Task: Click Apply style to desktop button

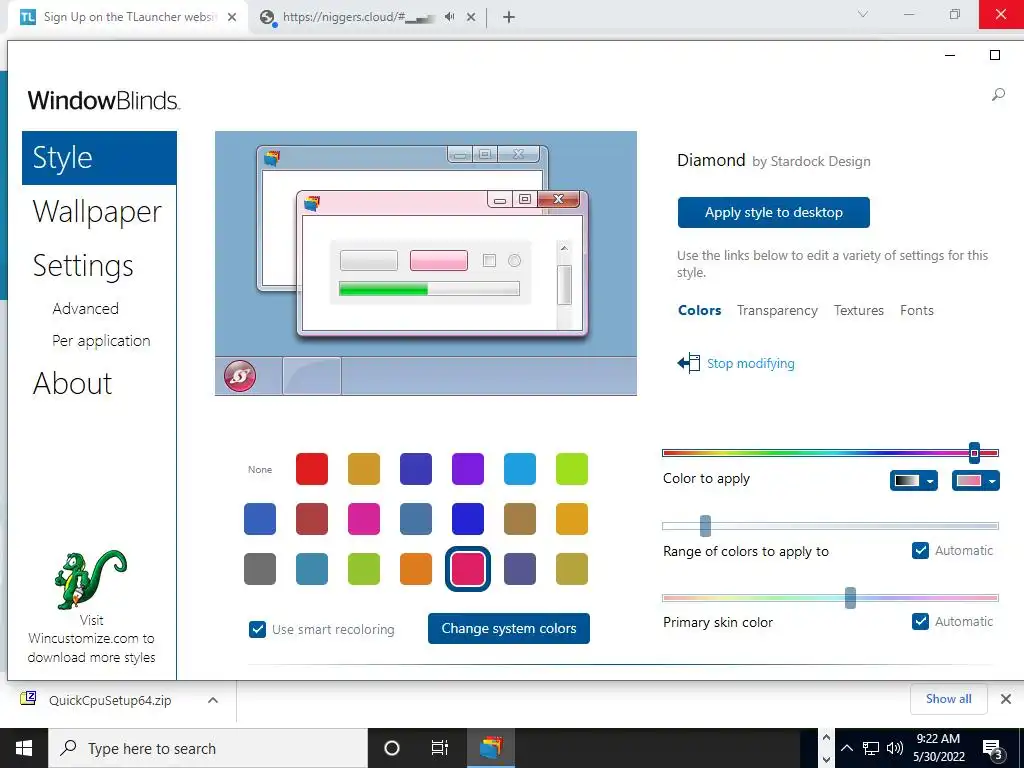Action: tap(774, 212)
